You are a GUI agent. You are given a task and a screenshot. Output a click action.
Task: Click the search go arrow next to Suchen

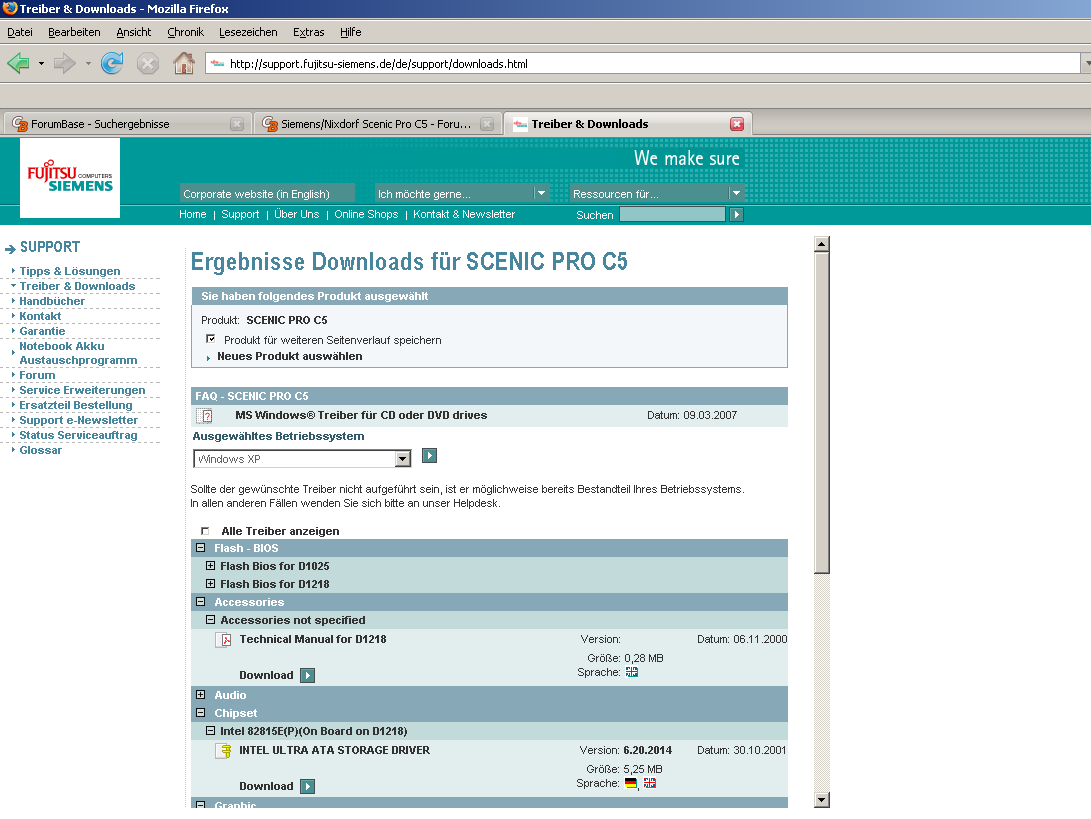click(736, 214)
